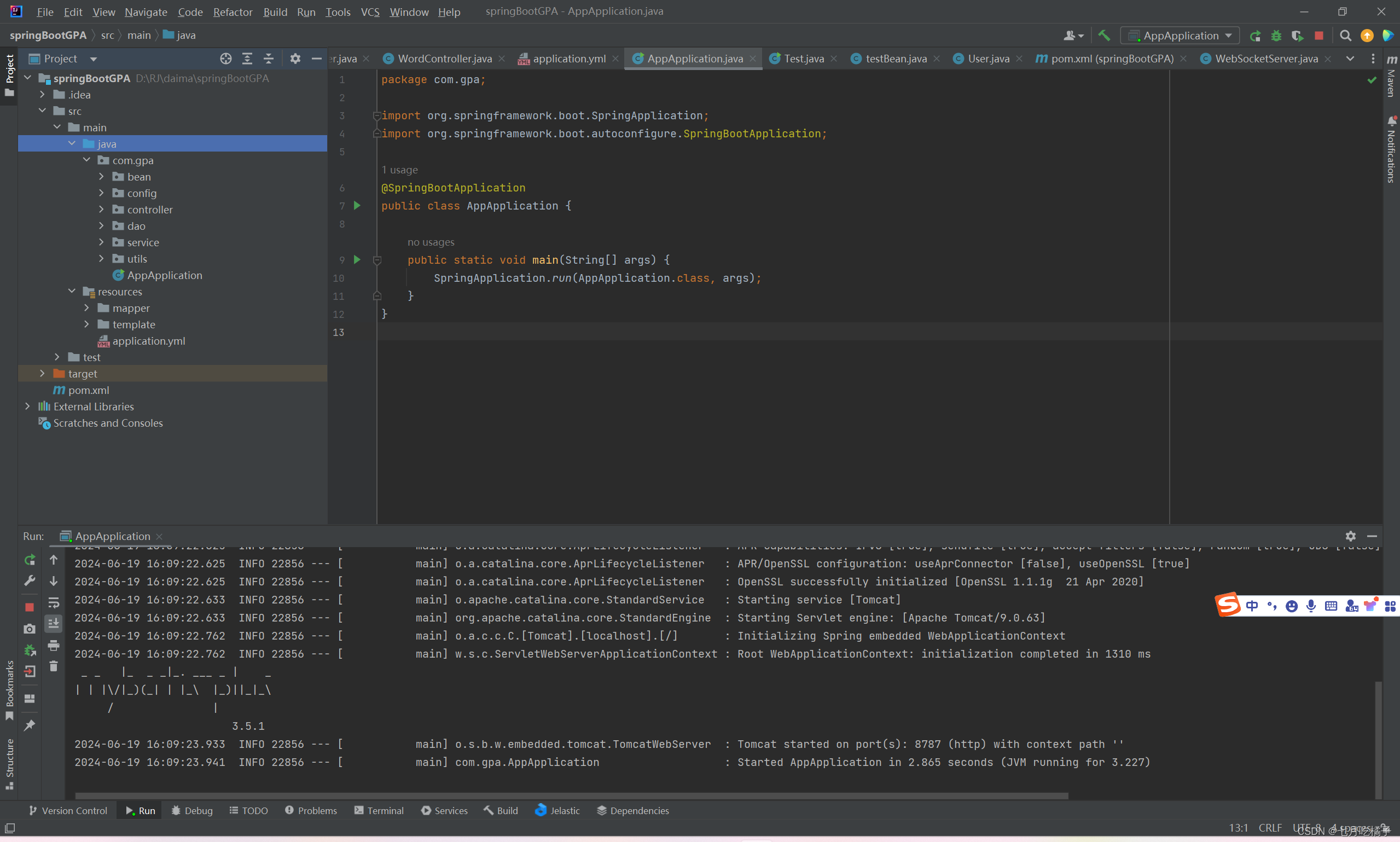Open the Refactor menu
Screen dimensions: 1400x842
click(233, 11)
